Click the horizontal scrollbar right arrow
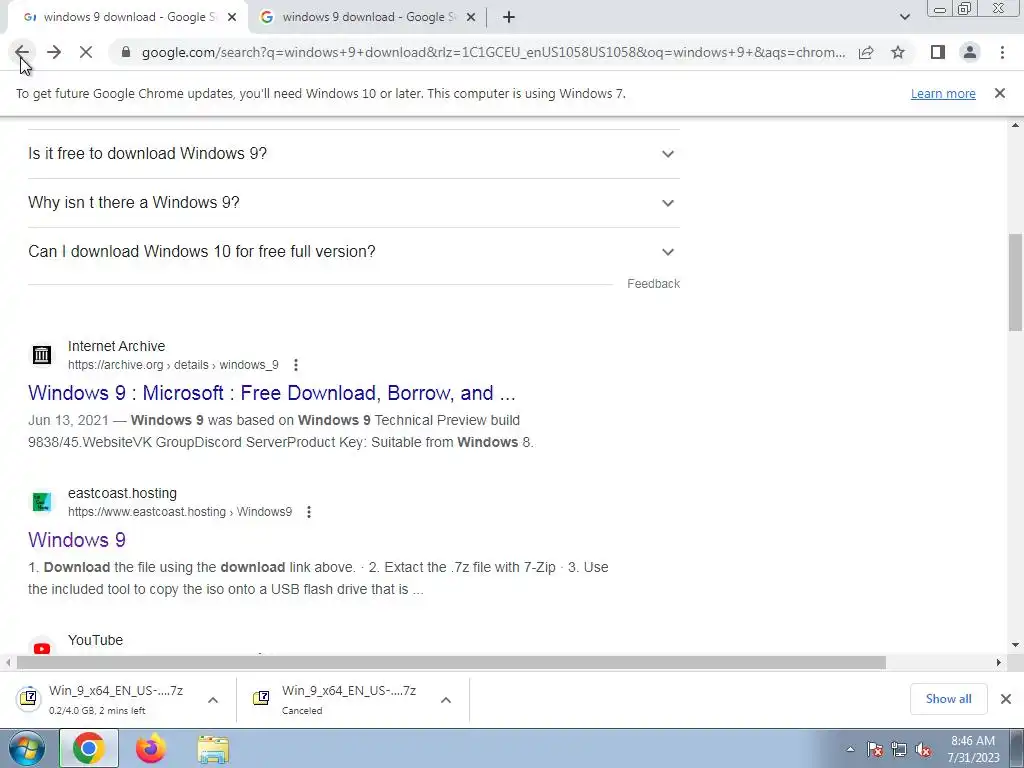1024x768 pixels. click(999, 662)
